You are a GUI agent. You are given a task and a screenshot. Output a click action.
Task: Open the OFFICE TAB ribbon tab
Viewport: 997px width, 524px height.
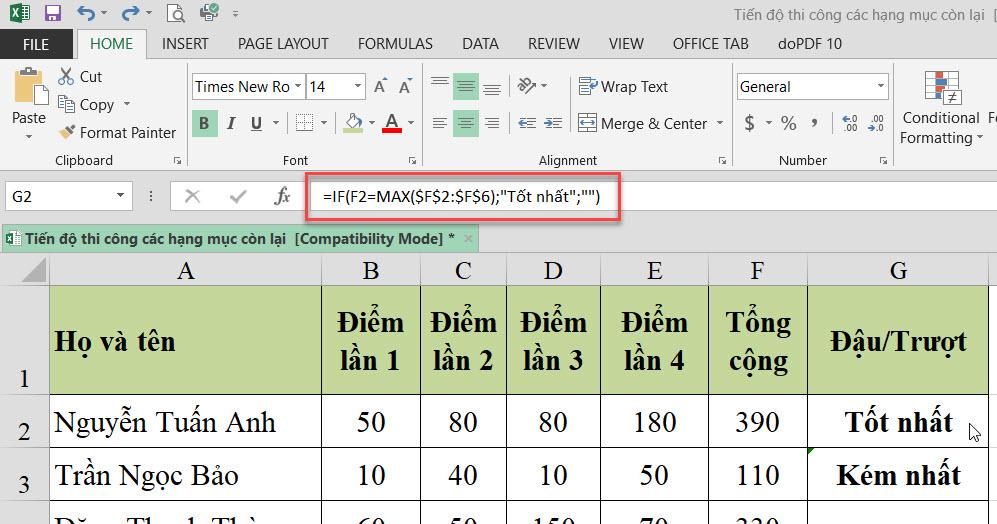[x=710, y=44]
